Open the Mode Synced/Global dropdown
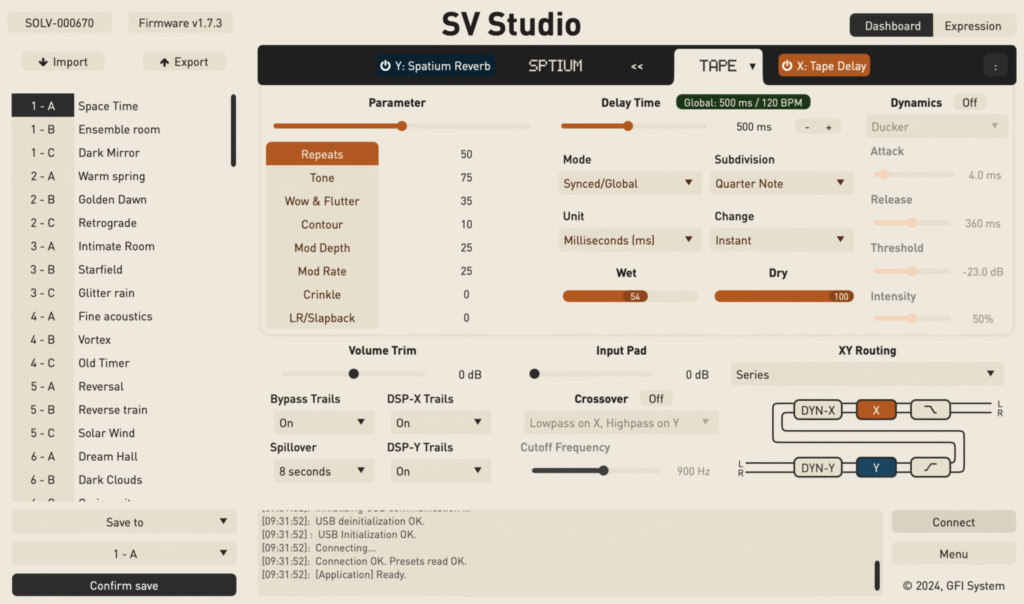Image resolution: width=1024 pixels, height=604 pixels. pyautogui.click(x=630, y=183)
